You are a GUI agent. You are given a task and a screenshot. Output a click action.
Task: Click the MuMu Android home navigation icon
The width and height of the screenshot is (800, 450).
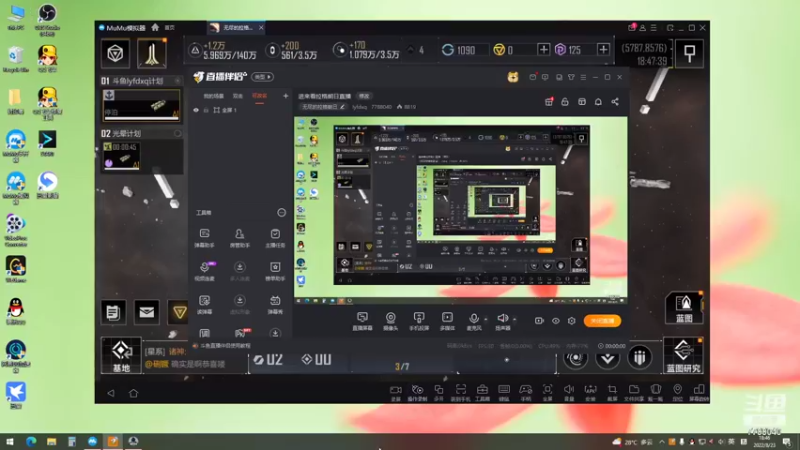point(133,393)
